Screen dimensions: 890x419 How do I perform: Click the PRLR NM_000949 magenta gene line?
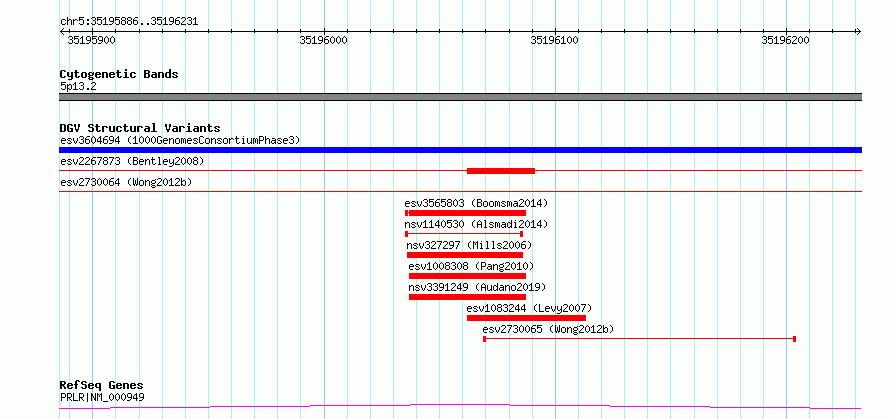click(460, 406)
